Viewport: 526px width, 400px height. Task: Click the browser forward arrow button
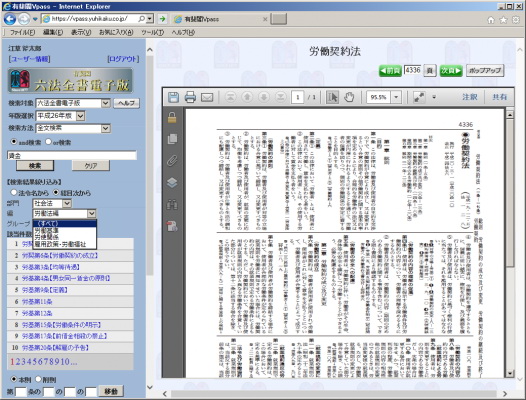tap(24, 19)
